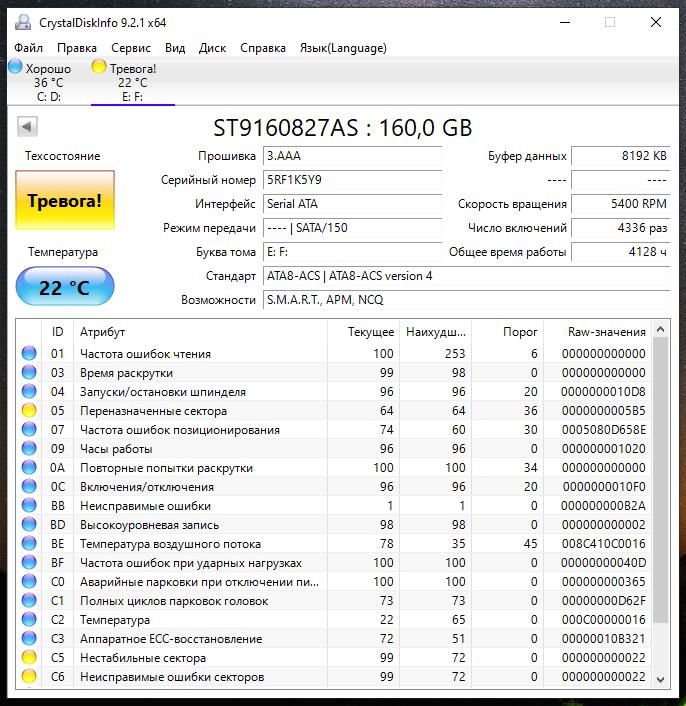Go to previous disk with left arrow
Viewport: 686px width, 706px height.
(x=27, y=127)
